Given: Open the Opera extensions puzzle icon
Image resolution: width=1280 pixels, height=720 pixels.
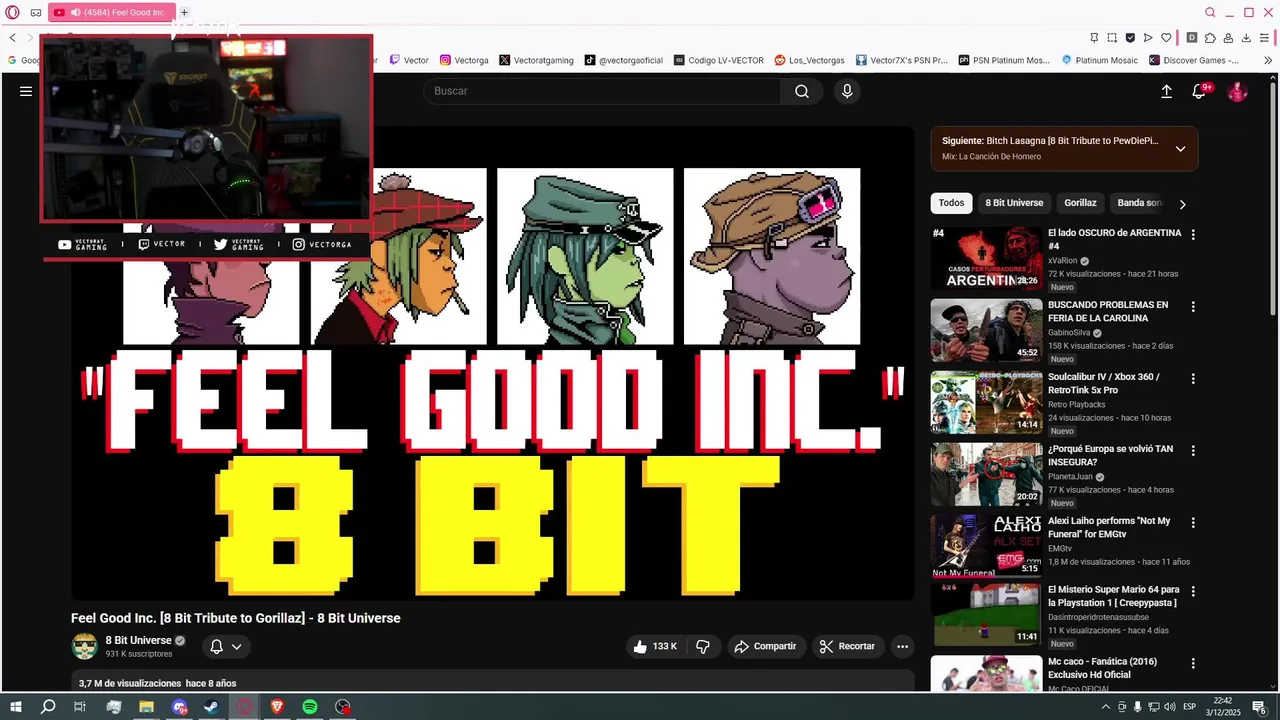Looking at the screenshot, I should [x=1210, y=37].
